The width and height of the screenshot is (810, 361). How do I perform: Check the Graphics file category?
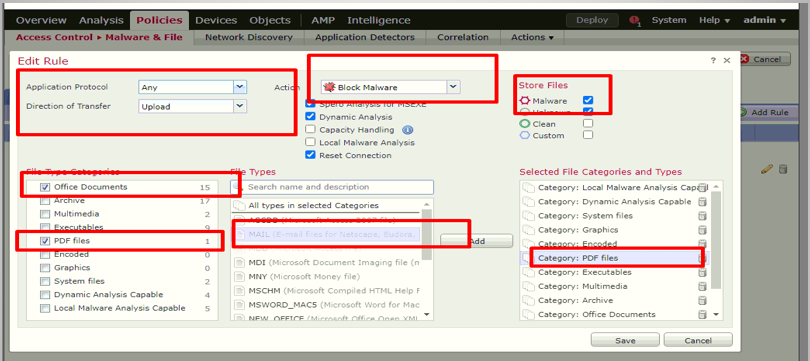(45, 268)
